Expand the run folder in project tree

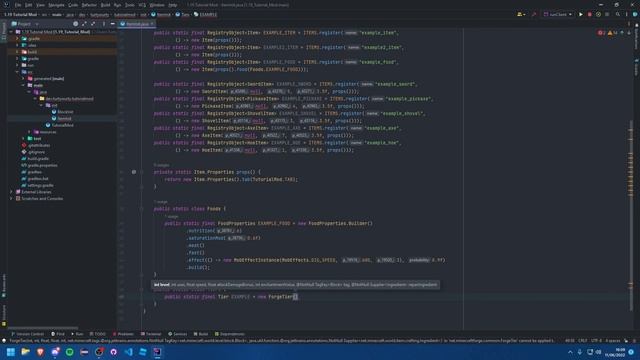pyautogui.click(x=17, y=65)
